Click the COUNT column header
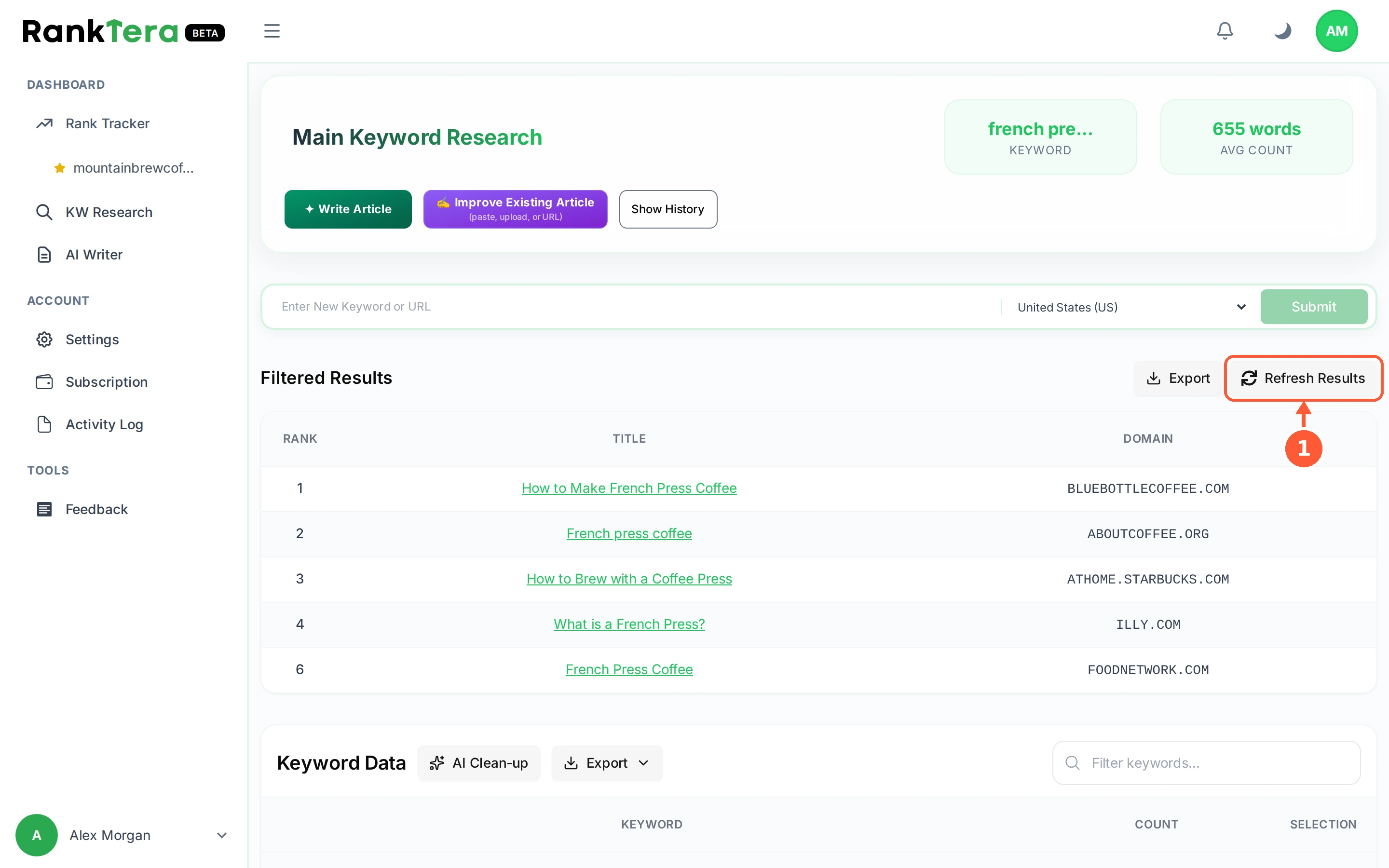This screenshot has width=1389, height=868. click(1157, 825)
